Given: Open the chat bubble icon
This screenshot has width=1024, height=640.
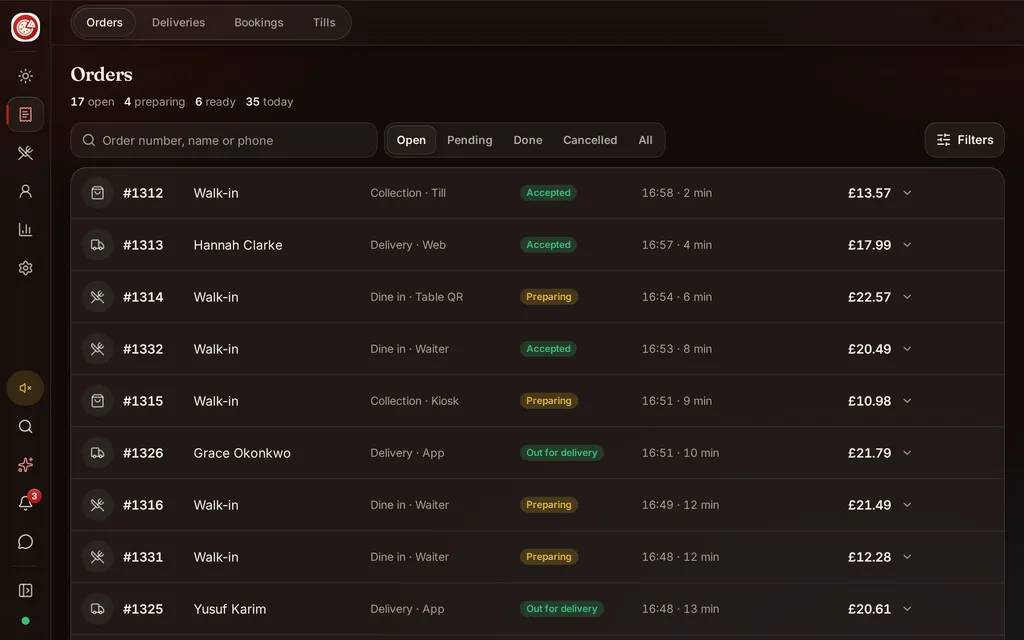Looking at the screenshot, I should 25,542.
